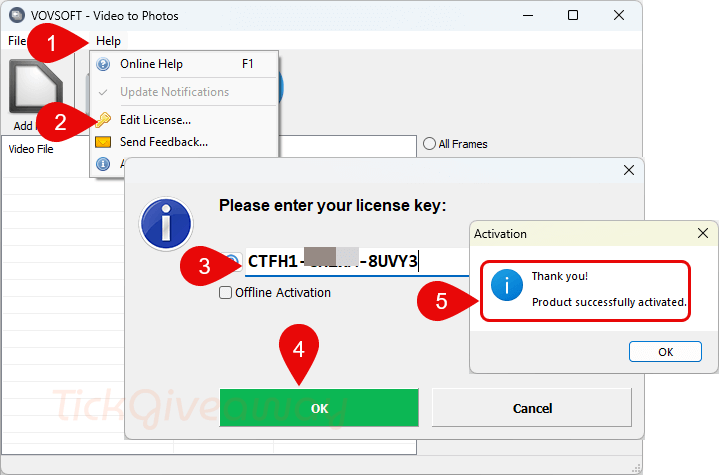The image size is (719, 475).
Task: Click Cancel in the license dialog
Action: tap(532, 408)
